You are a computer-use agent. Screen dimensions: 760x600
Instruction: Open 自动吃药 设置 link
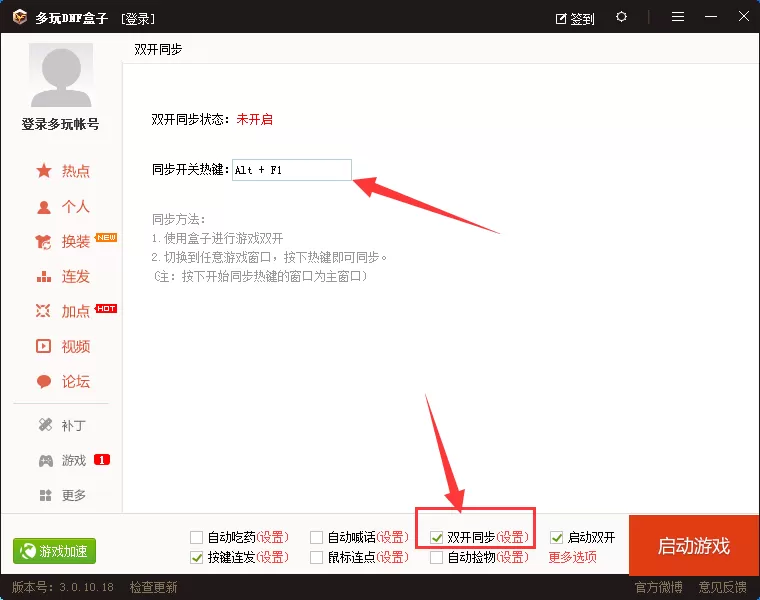[x=272, y=537]
